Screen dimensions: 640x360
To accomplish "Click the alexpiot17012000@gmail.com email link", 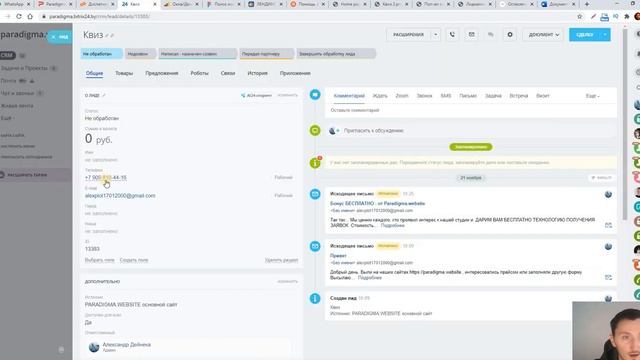I will coord(120,196).
